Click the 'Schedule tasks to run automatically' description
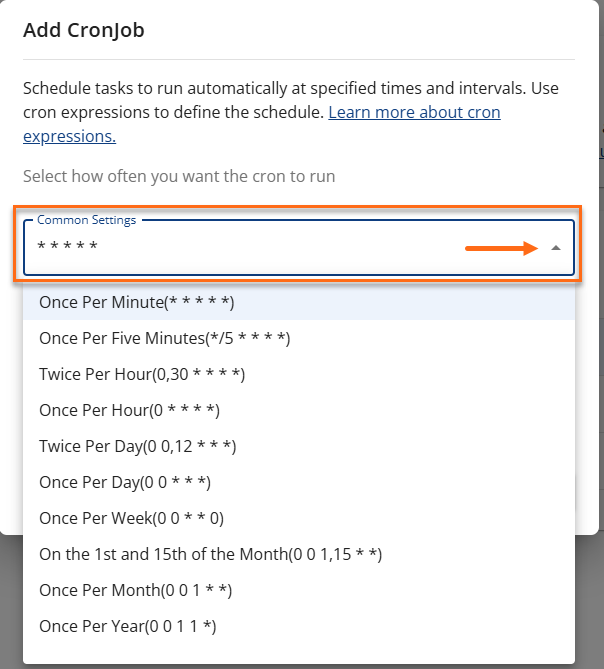This screenshot has width=604, height=669. [x=290, y=89]
